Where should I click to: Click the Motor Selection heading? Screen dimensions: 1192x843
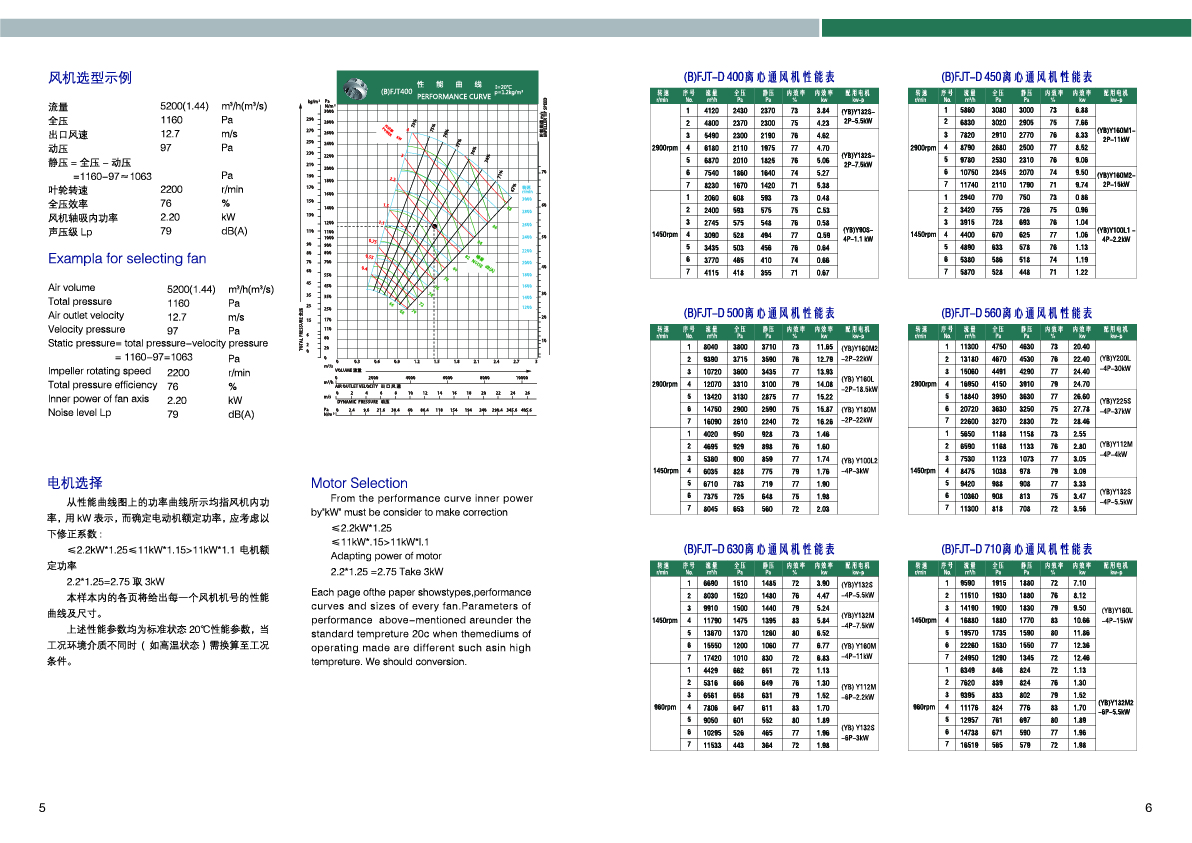[359, 483]
